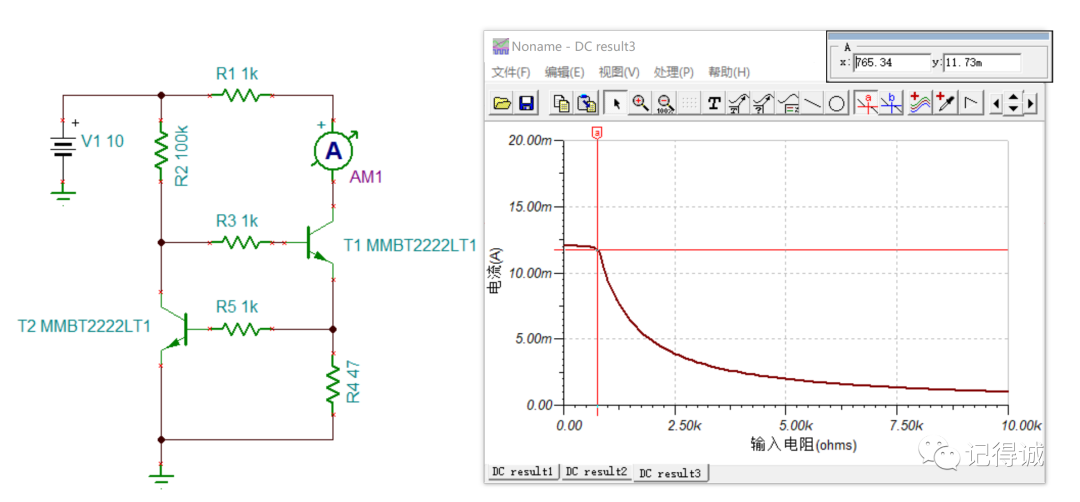1080x502 pixels.
Task: Click the Open file folder icon
Action: (x=502, y=103)
